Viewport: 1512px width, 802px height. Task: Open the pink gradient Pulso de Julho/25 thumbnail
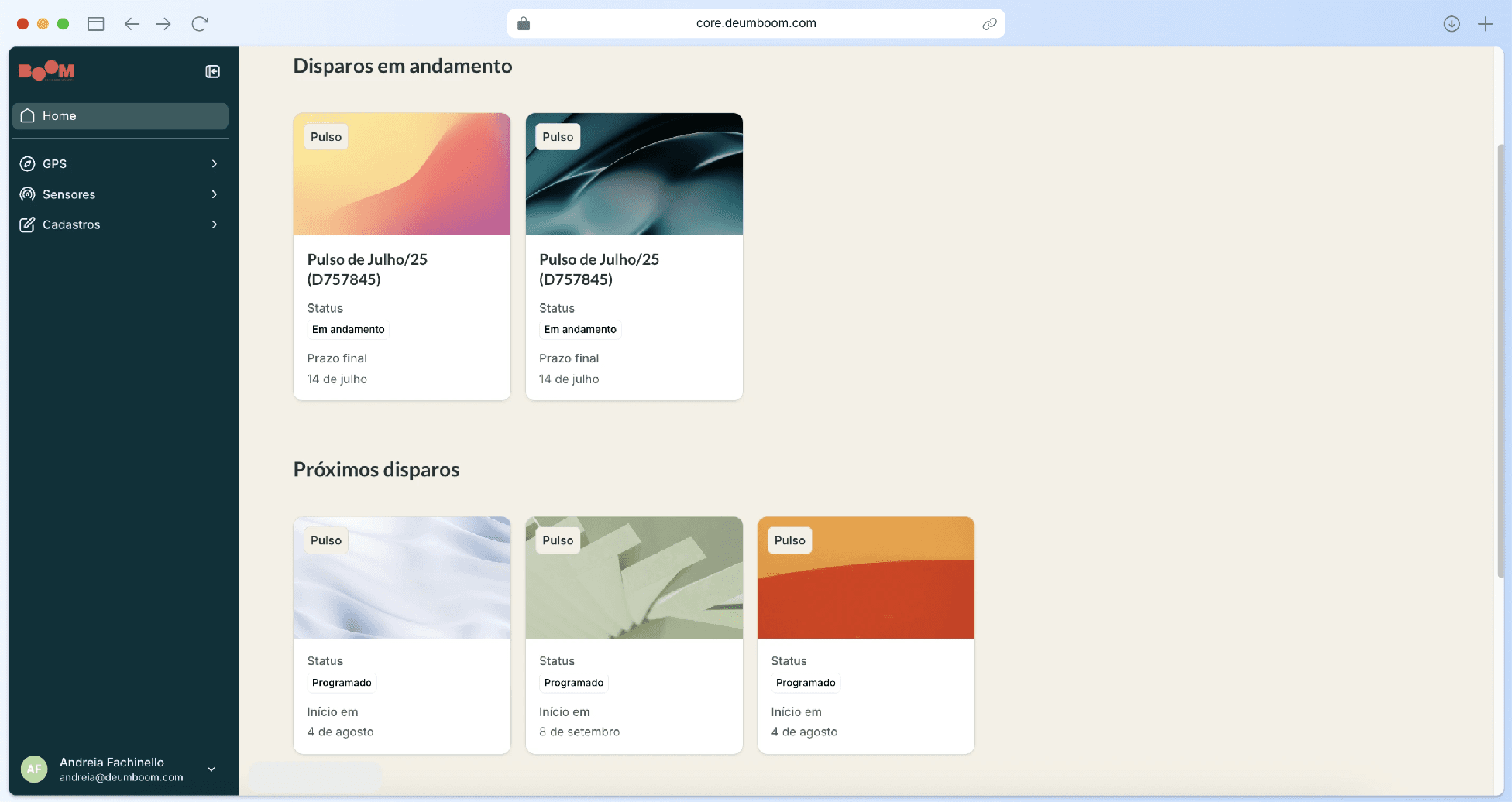pyautogui.click(x=402, y=174)
